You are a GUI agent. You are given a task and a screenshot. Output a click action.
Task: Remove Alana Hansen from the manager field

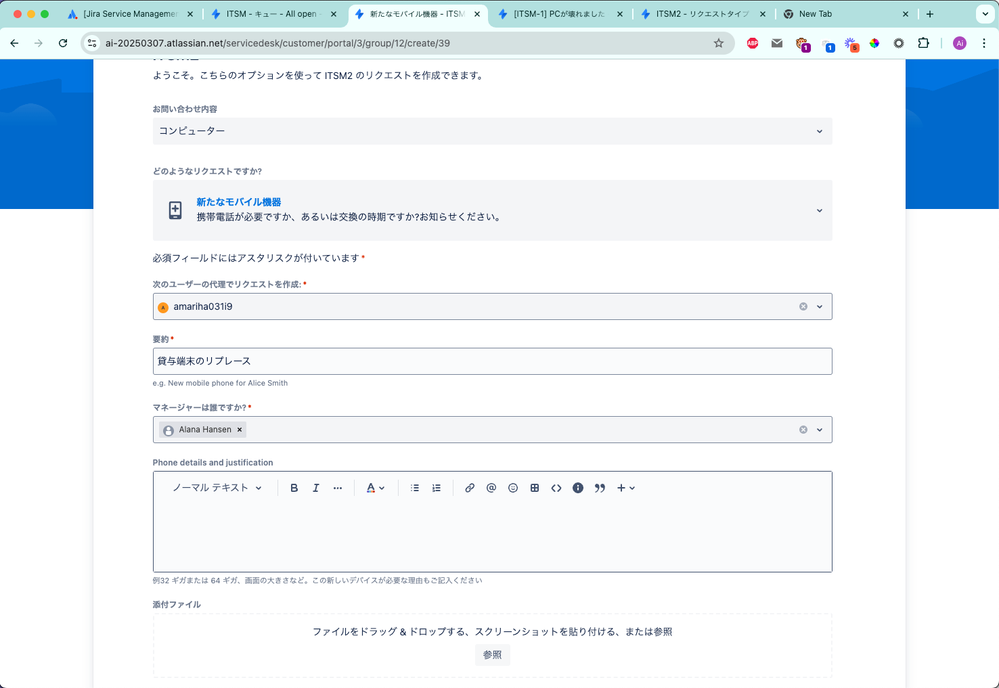tap(238, 429)
